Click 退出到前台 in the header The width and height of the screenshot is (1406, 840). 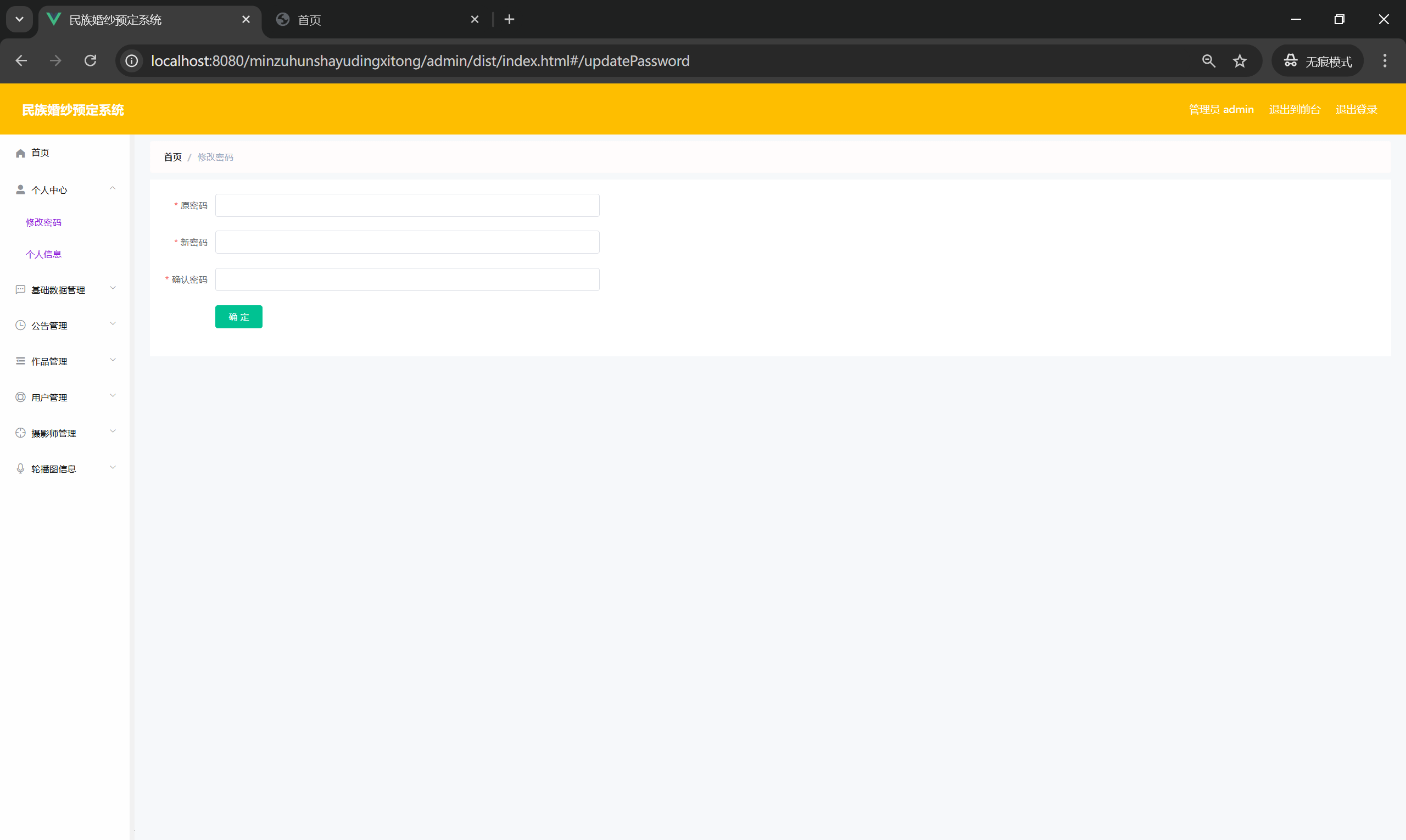(1295, 109)
